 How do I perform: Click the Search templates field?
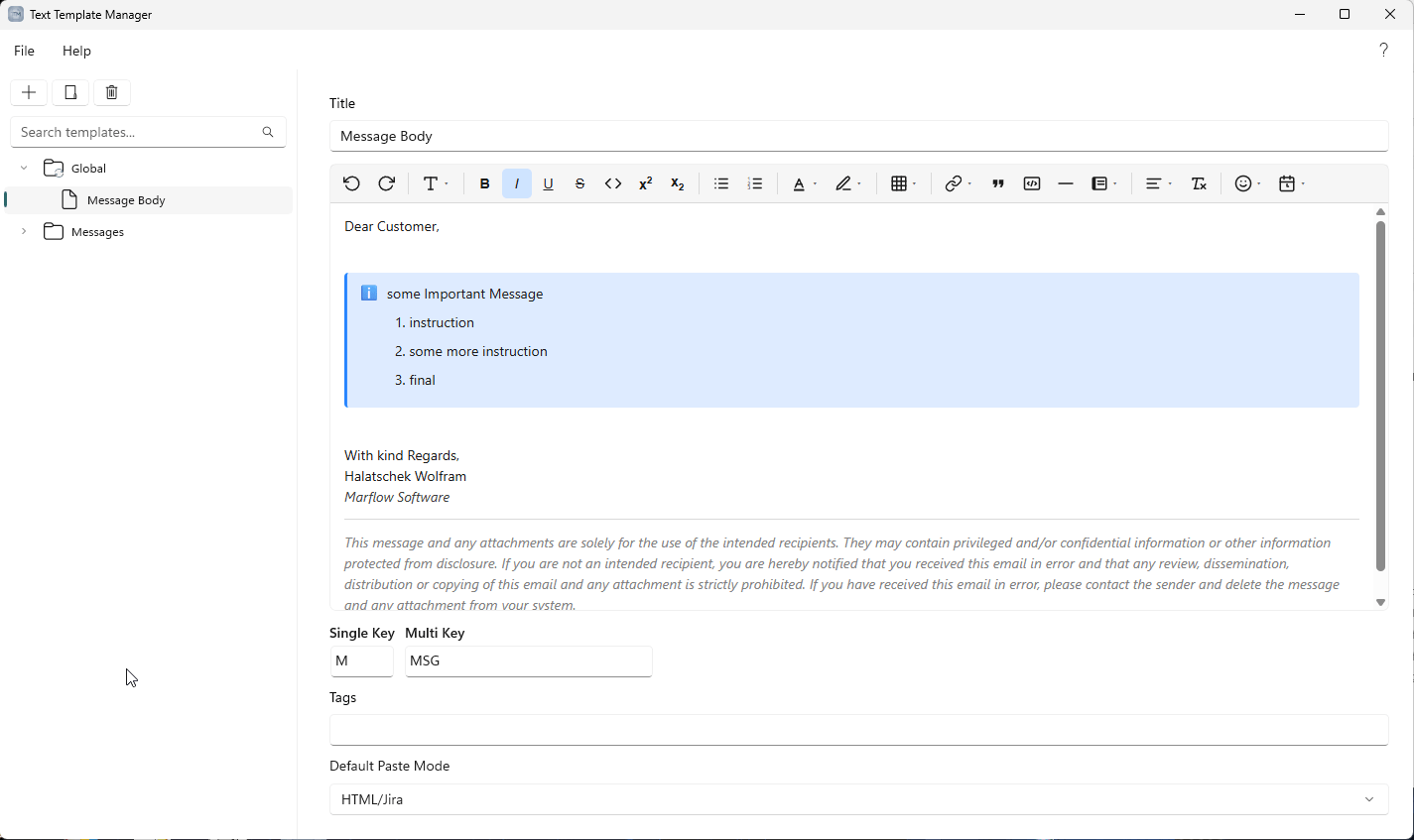click(148, 132)
